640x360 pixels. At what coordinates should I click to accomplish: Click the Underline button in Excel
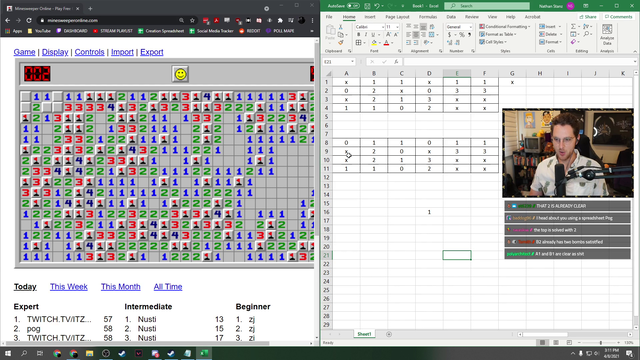tap(373, 34)
